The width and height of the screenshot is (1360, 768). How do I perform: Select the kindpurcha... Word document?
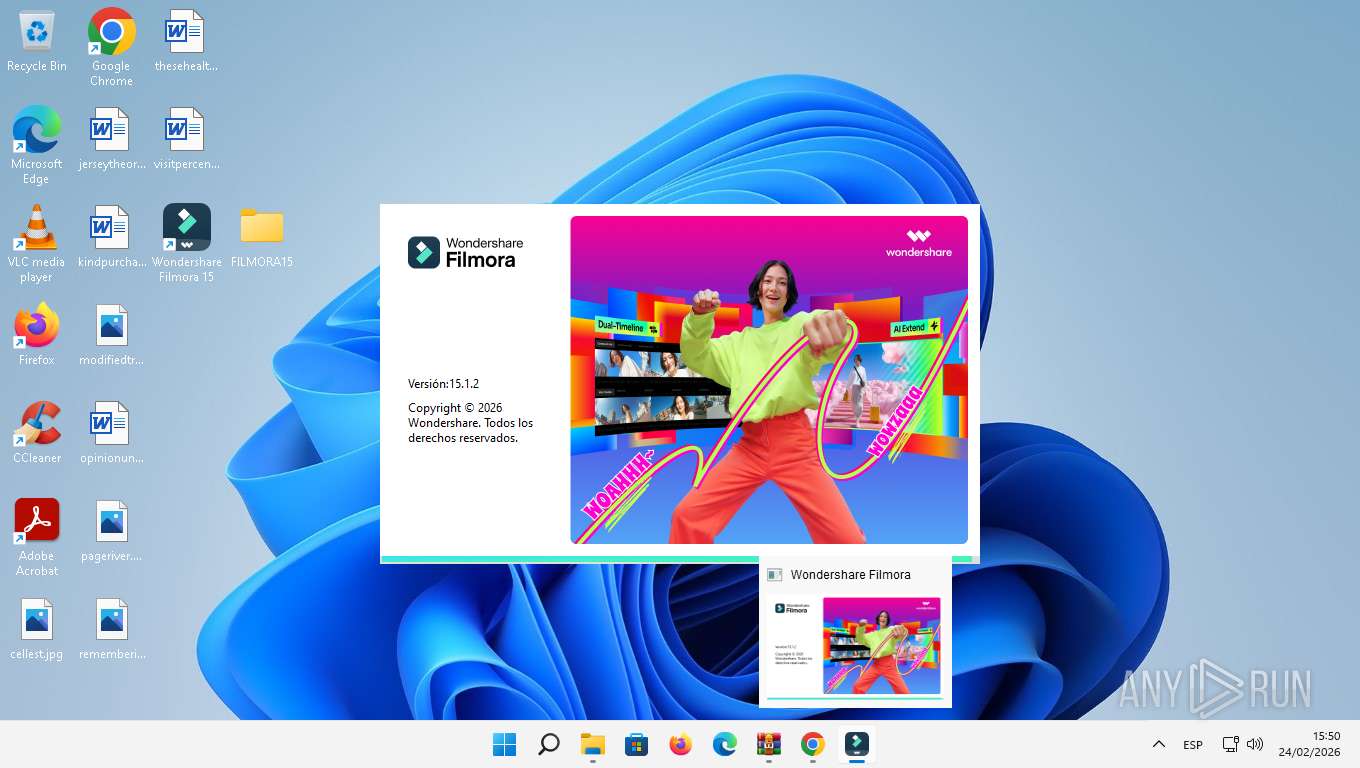tap(111, 238)
